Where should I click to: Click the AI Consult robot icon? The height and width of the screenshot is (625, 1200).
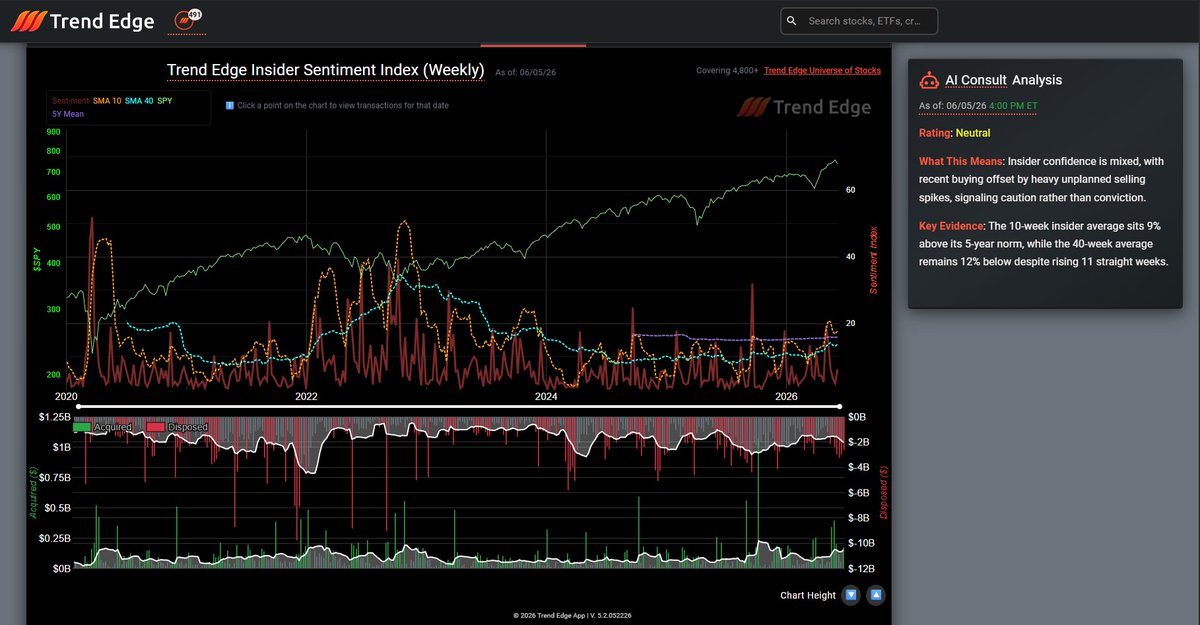pos(928,80)
